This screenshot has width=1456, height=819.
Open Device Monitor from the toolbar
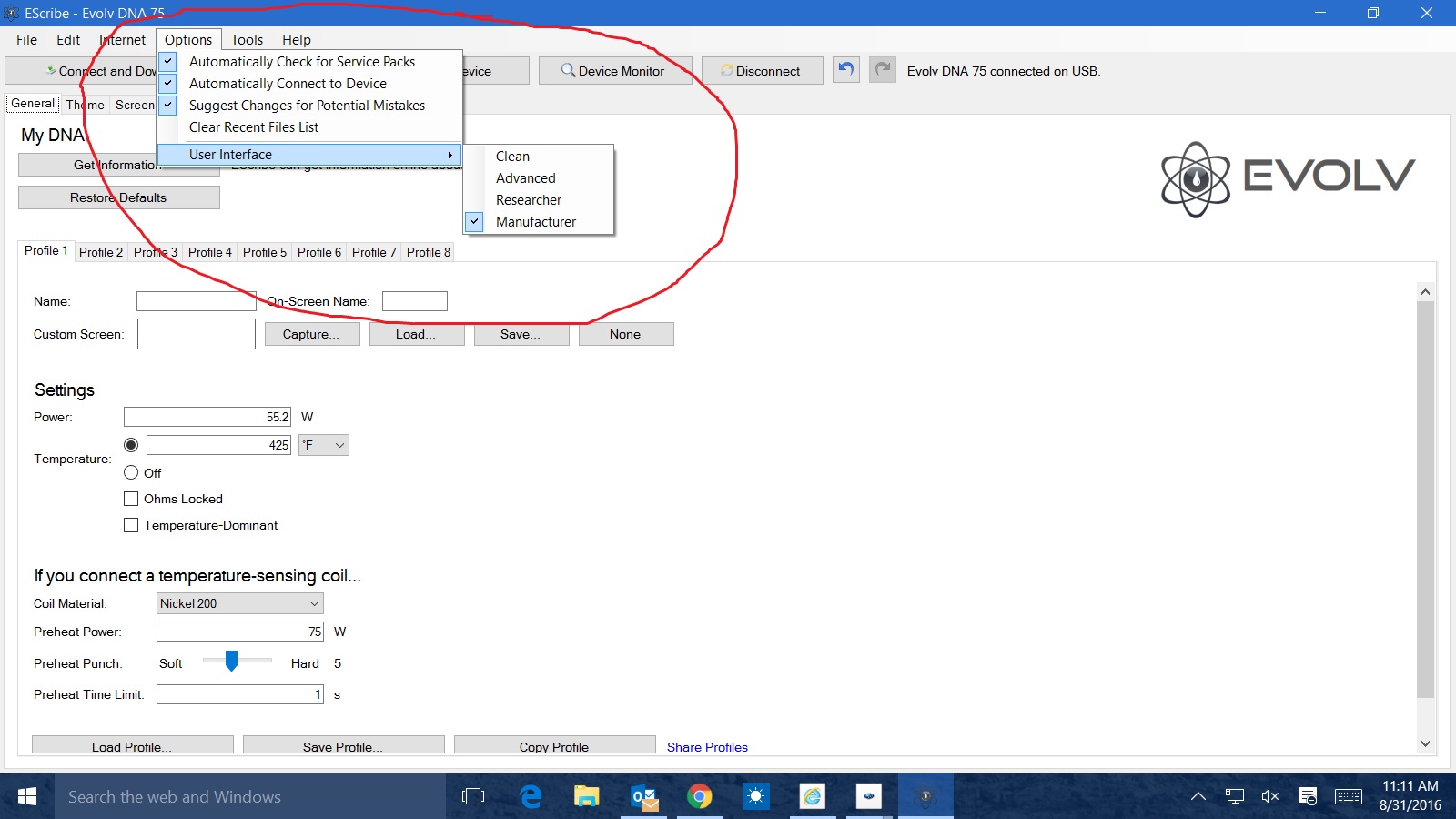tap(614, 71)
